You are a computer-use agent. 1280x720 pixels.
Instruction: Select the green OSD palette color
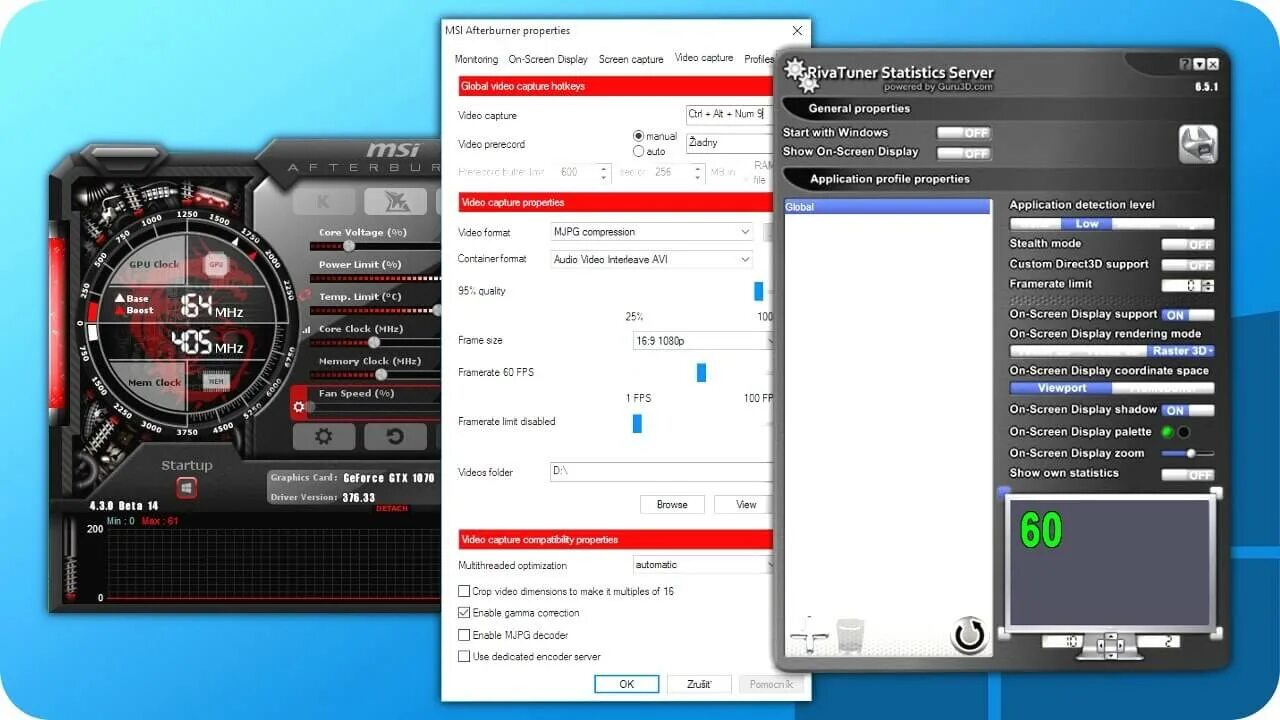tap(1167, 432)
